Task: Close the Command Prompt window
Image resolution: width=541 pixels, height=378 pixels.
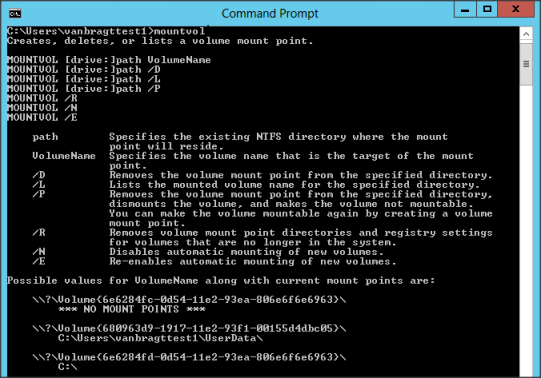Action: pos(515,9)
